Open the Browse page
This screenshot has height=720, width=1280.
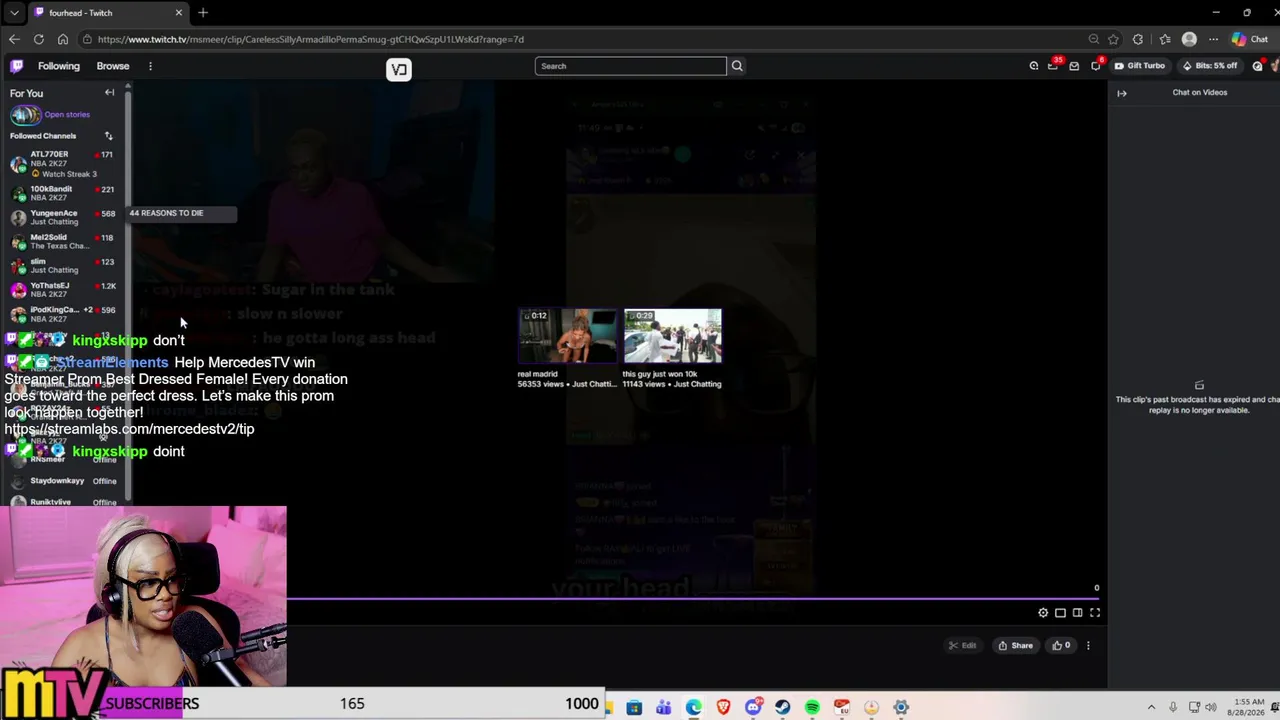(113, 66)
